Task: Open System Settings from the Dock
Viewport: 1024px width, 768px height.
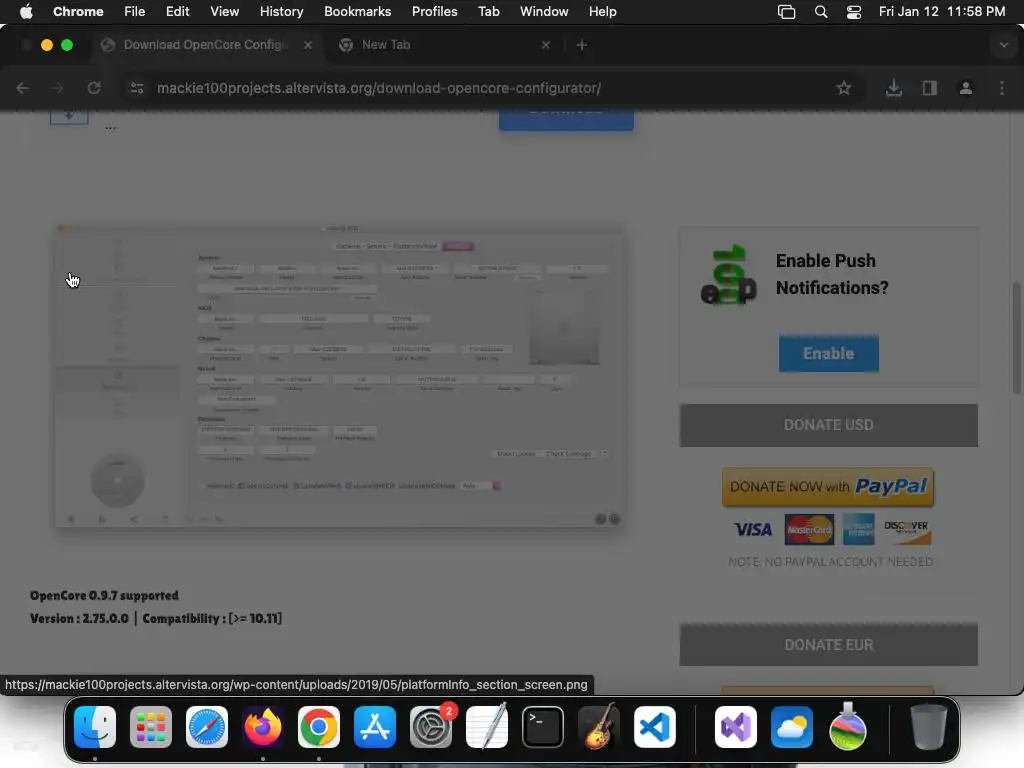Action: click(x=431, y=727)
